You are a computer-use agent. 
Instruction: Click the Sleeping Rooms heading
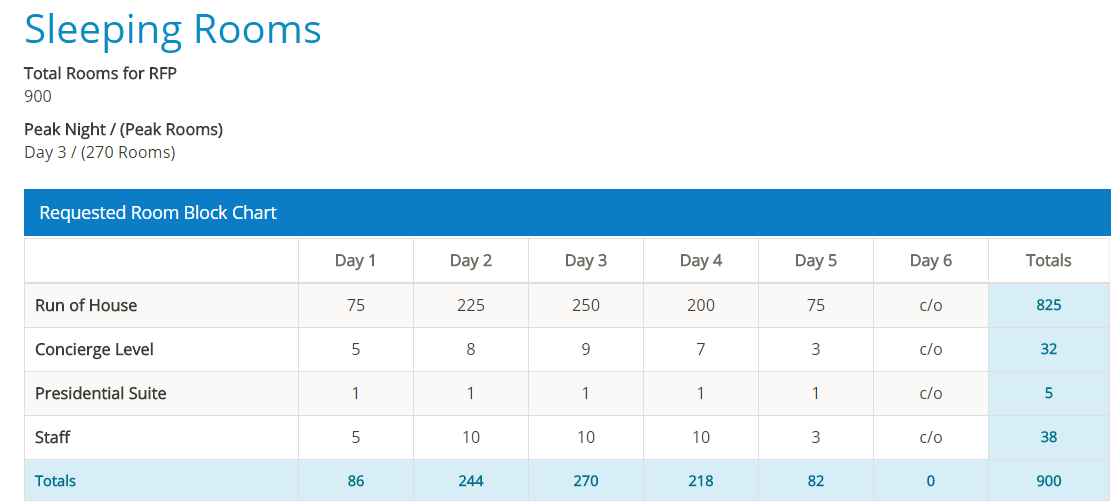point(173,29)
